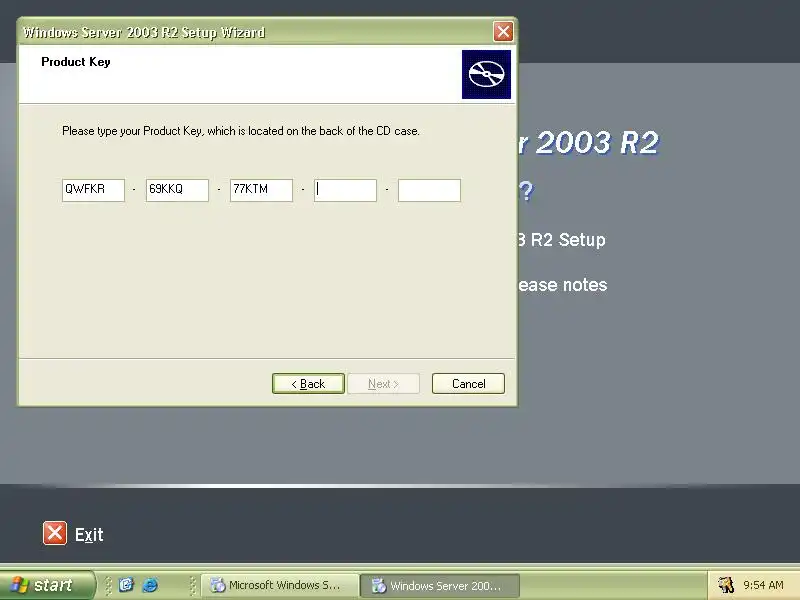Click the Exit text link
This screenshot has height=600, width=800.
[89, 535]
